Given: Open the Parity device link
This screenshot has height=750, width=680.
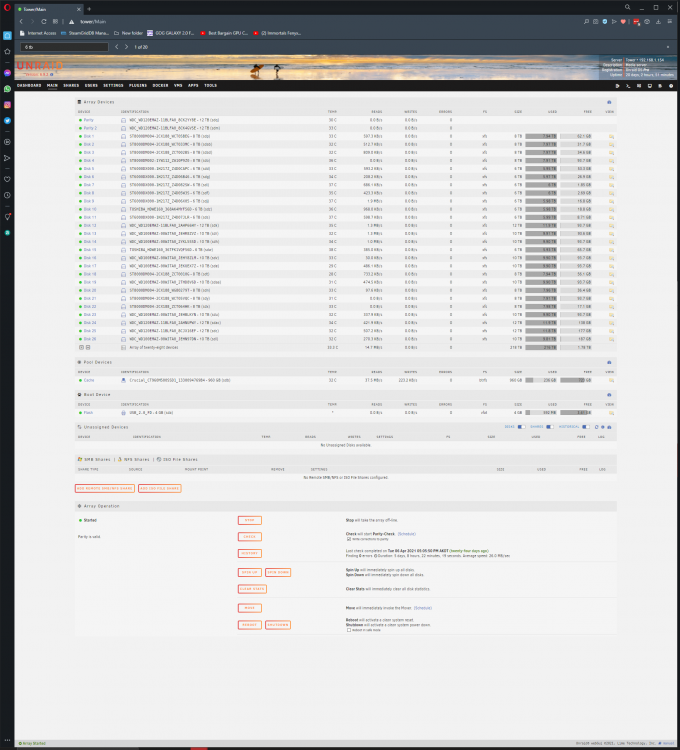Looking at the screenshot, I should pyautogui.click(x=88, y=120).
